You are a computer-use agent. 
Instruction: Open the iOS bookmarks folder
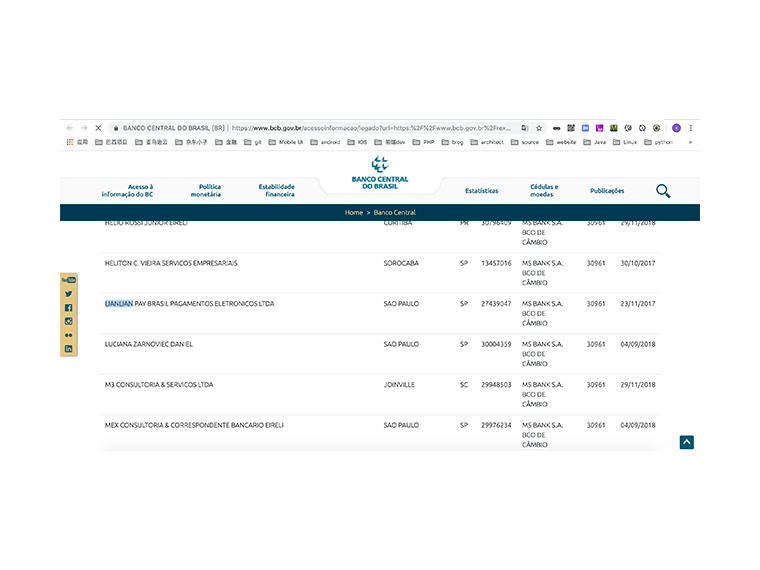pos(358,142)
